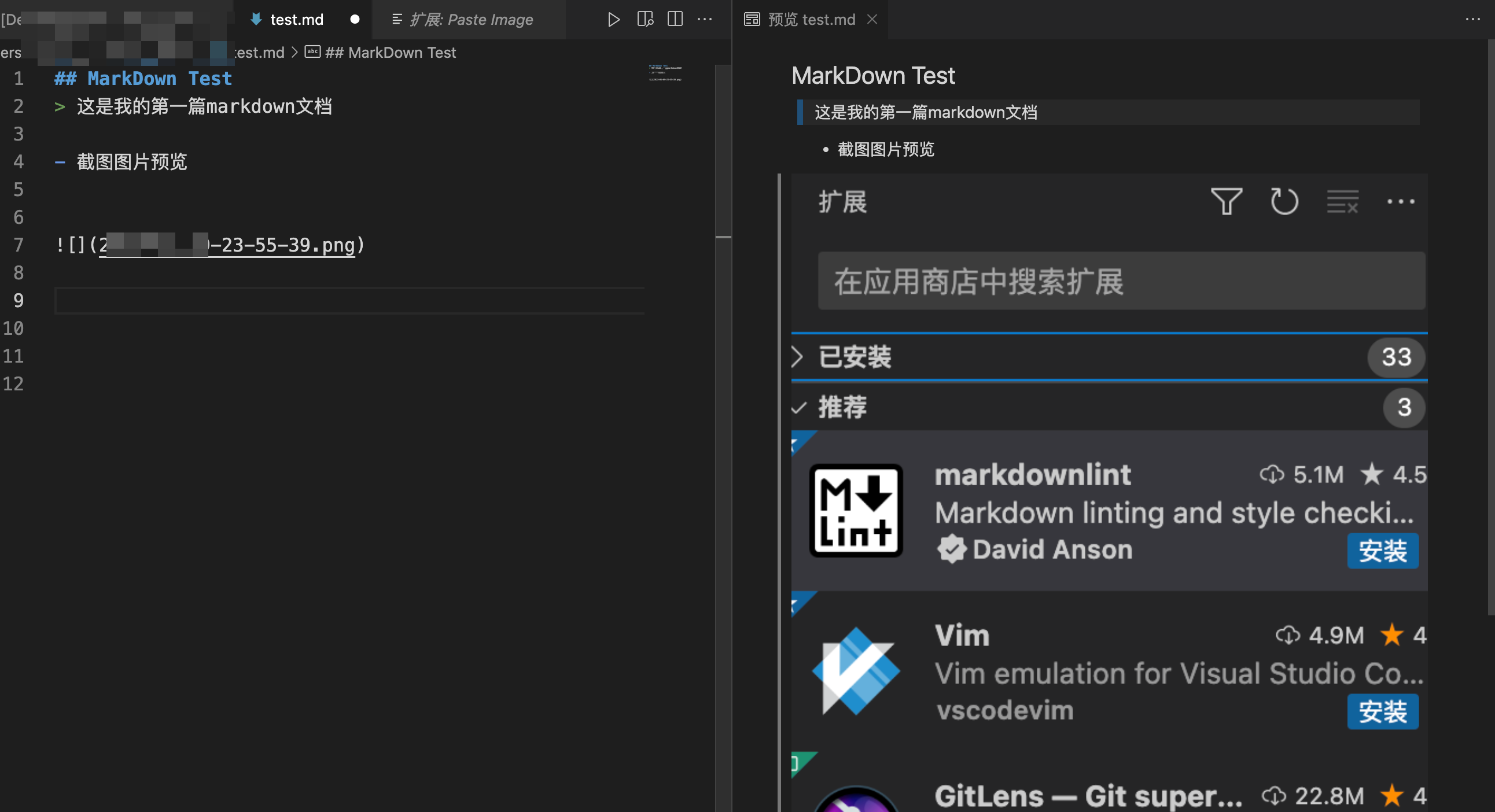Click the MarkDown Test preview heading

pos(873,75)
